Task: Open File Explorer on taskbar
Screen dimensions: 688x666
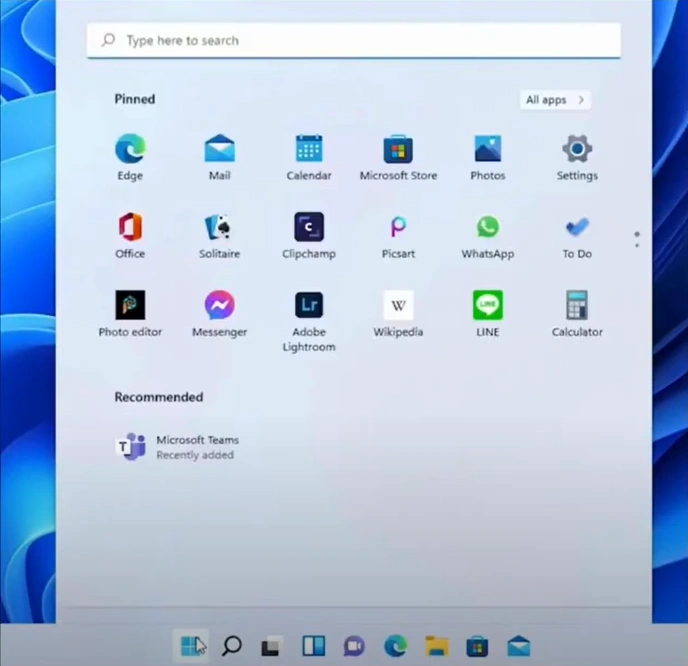Action: point(437,646)
